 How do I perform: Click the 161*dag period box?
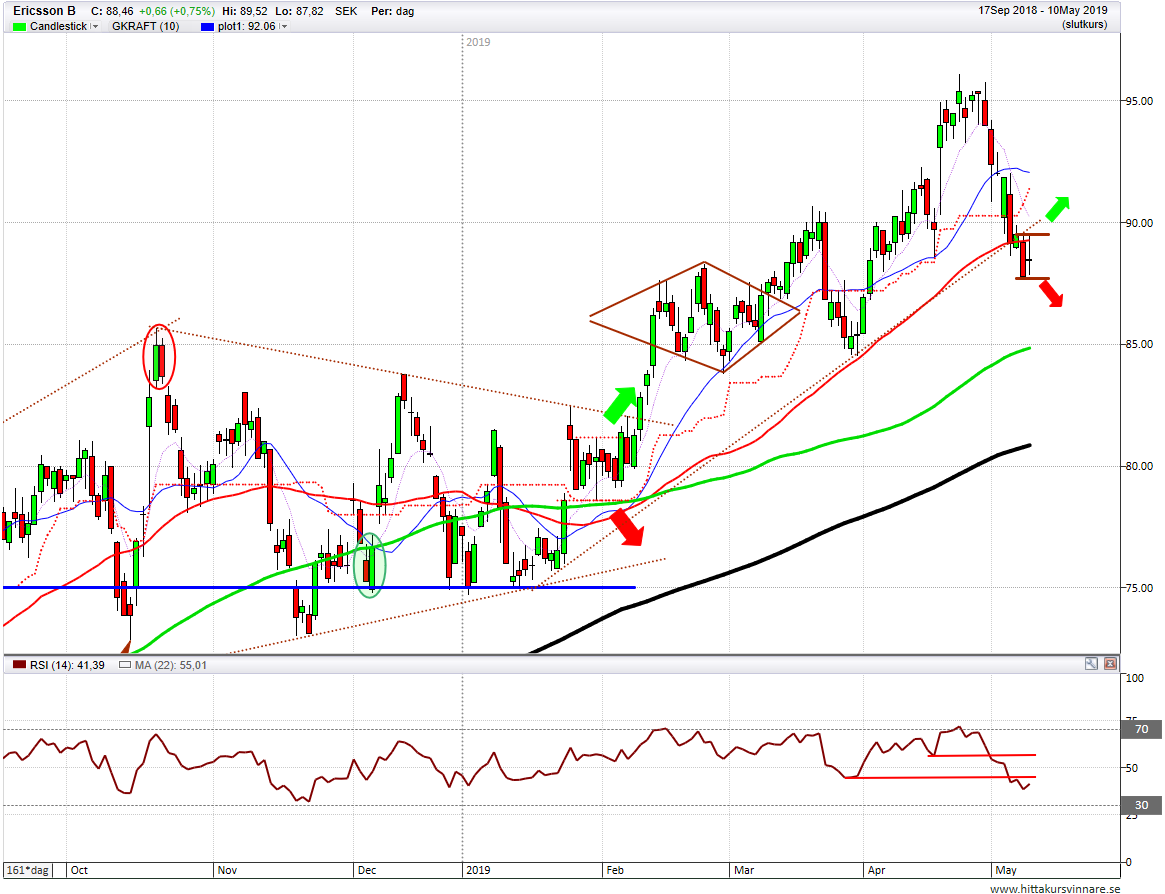click(x=27, y=869)
